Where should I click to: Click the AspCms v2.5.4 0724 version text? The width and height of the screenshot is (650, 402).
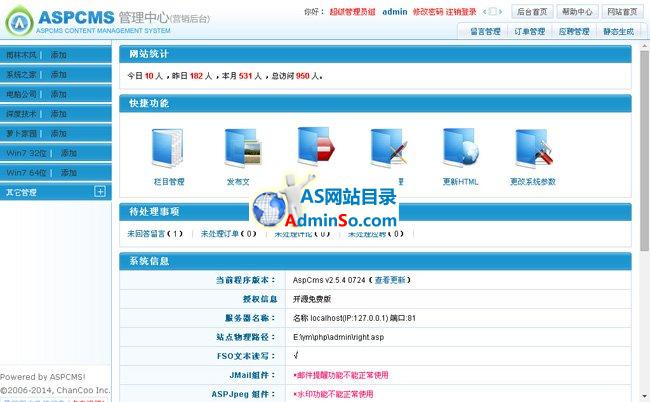click(x=329, y=280)
